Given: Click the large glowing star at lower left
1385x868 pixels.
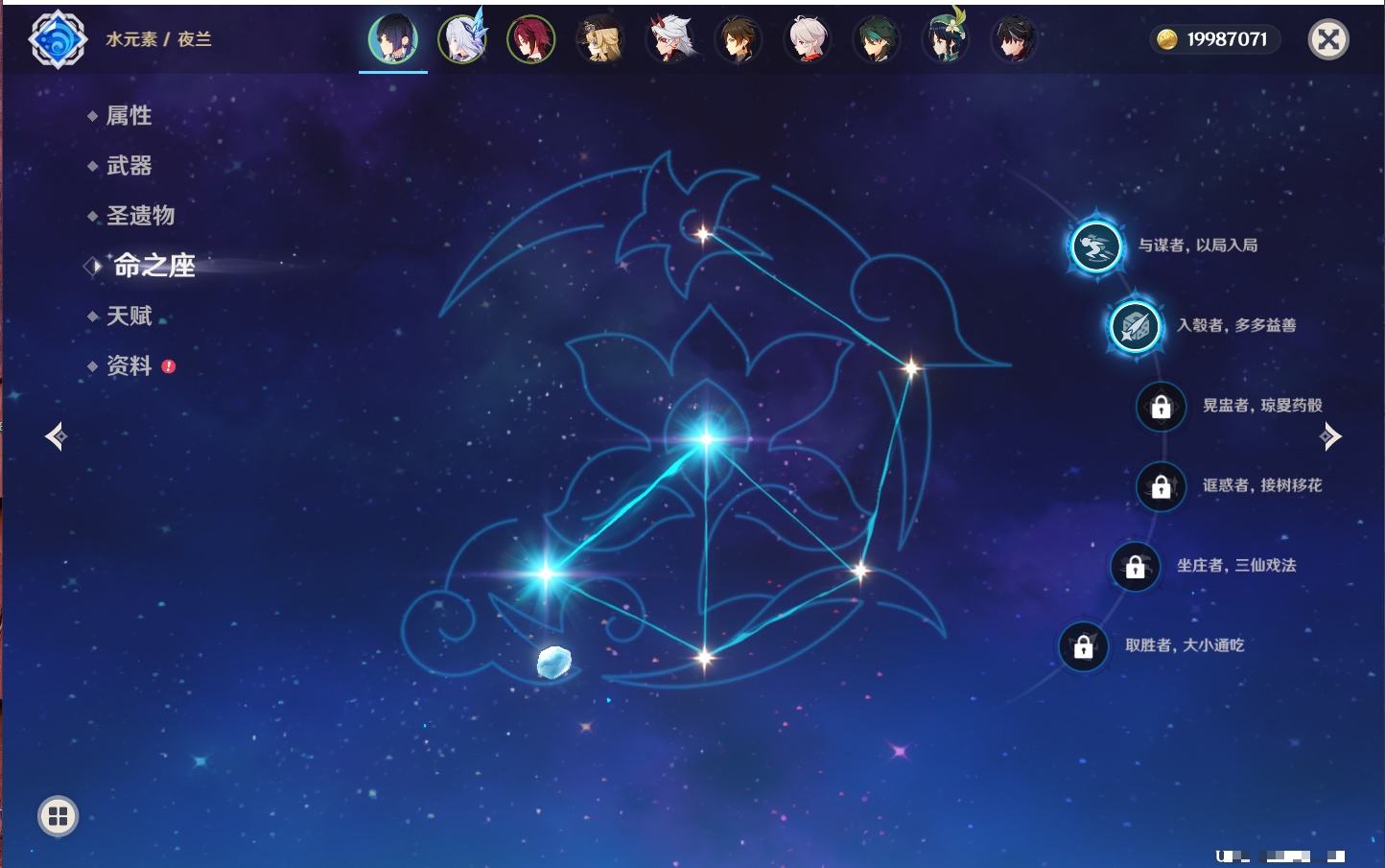Looking at the screenshot, I should click(x=546, y=574).
